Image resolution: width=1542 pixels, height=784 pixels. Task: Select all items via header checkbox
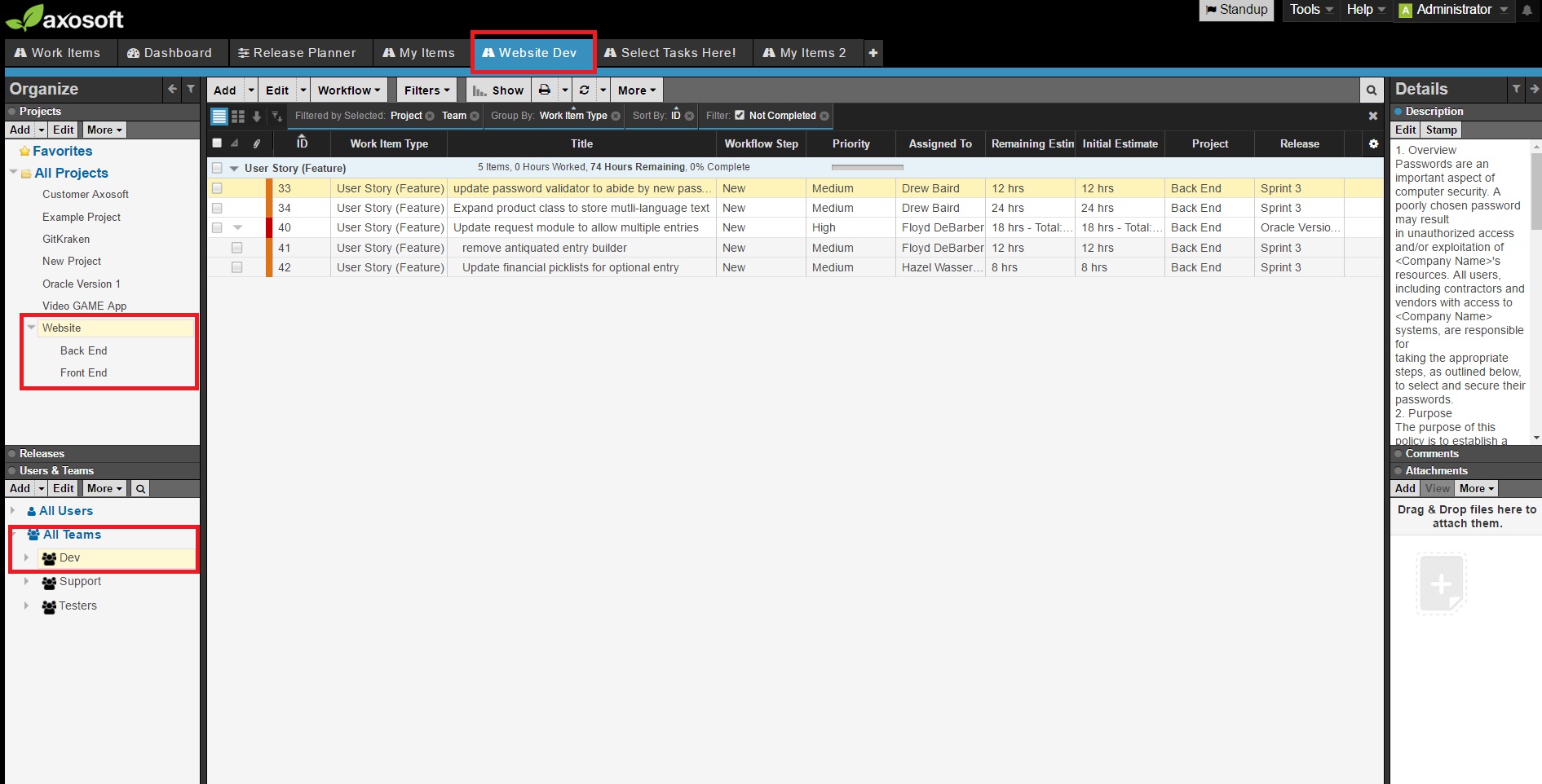[x=217, y=143]
